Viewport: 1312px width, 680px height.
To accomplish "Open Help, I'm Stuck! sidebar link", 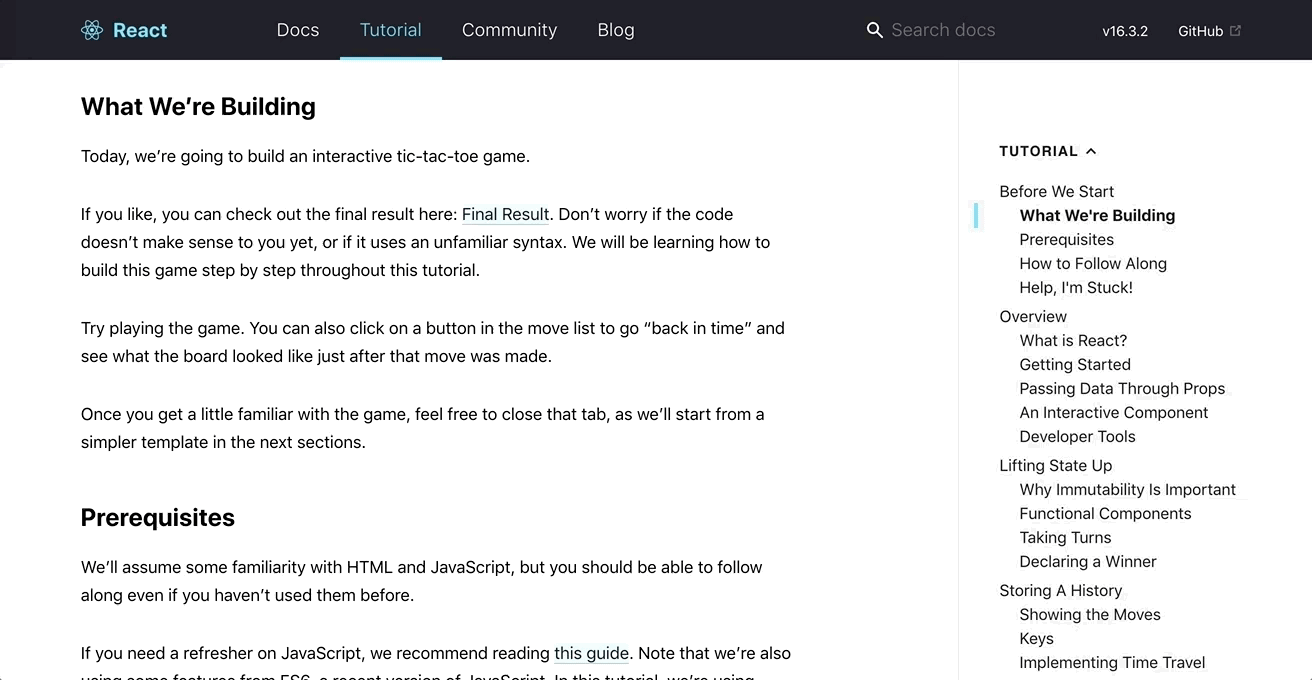I will (1076, 287).
